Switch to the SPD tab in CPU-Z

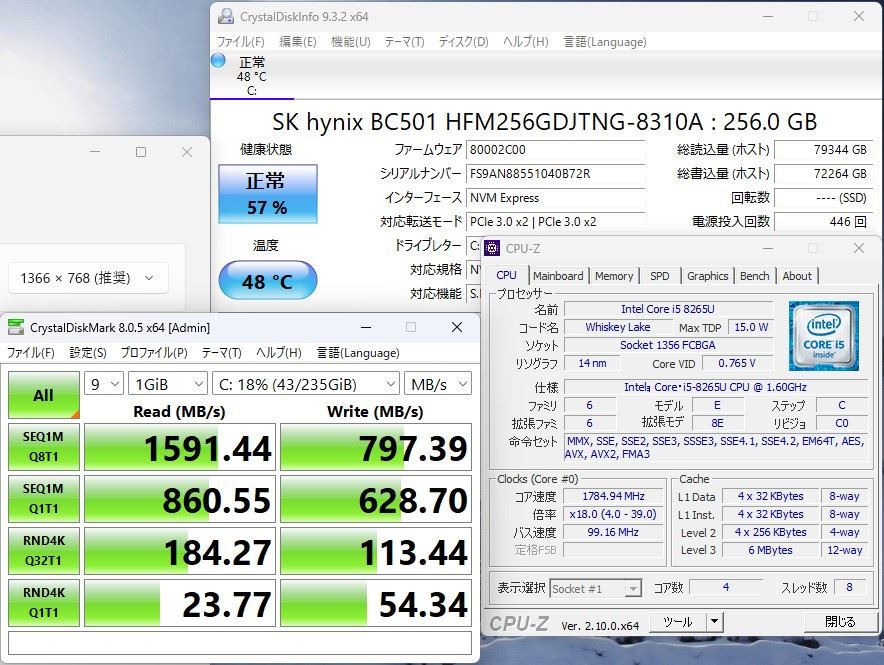pyautogui.click(x=660, y=276)
